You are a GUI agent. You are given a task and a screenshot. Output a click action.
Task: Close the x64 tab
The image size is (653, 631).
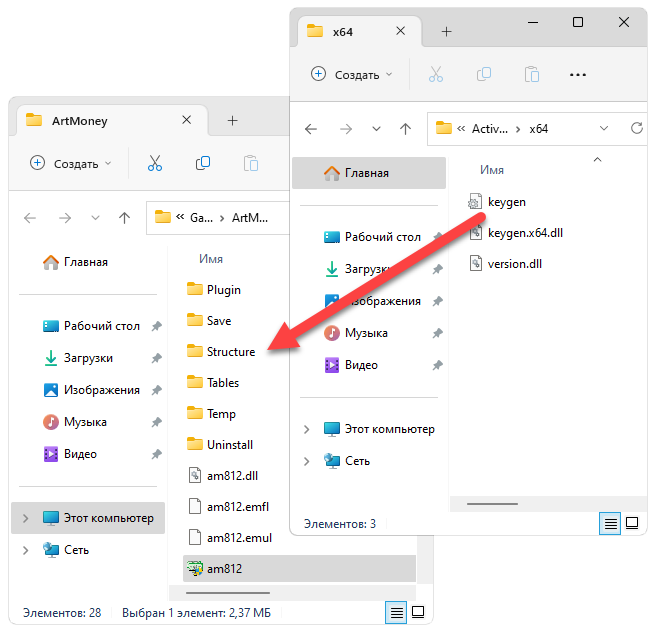400,31
